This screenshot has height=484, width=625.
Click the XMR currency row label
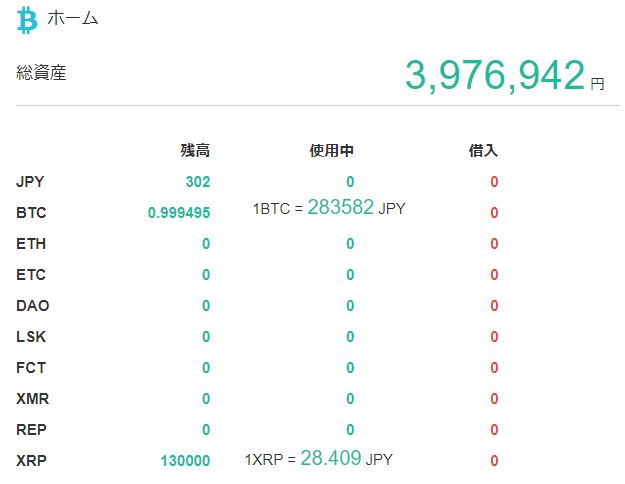[32, 399]
